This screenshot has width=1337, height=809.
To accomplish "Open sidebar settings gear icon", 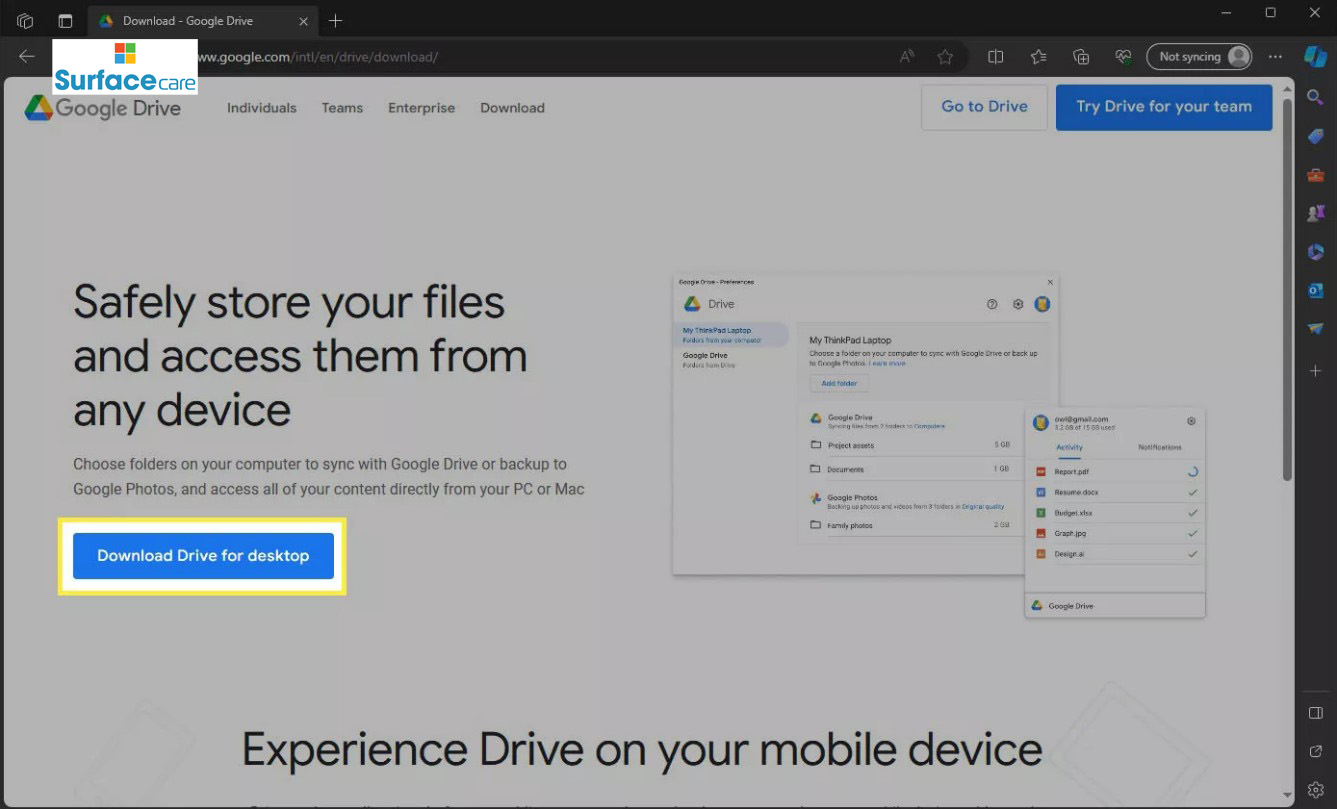I will (x=1316, y=789).
